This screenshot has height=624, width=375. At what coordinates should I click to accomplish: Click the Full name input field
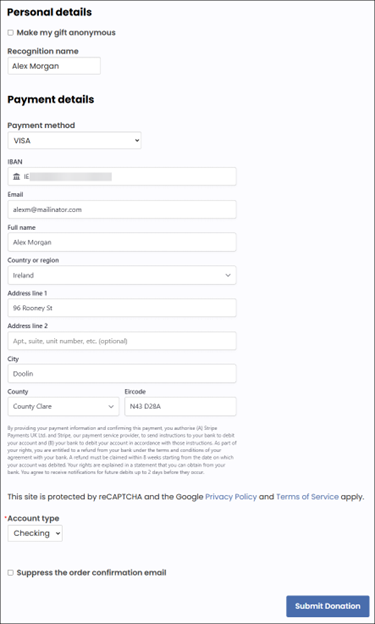pos(122,242)
